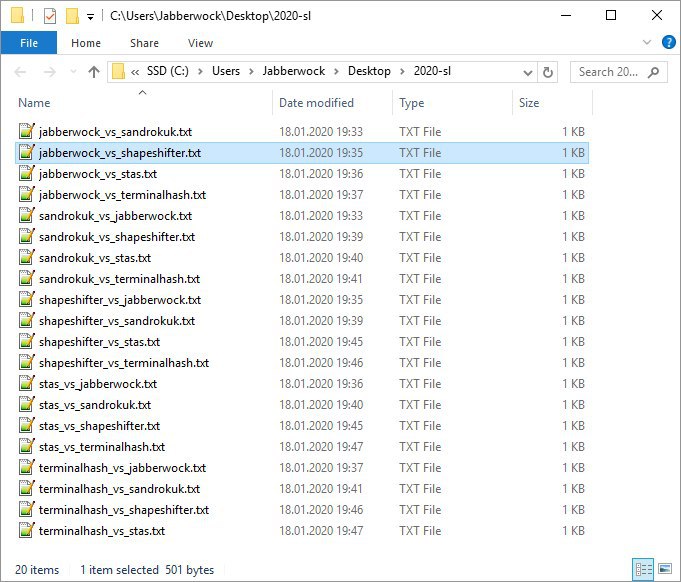Viewport: 681px width, 582px height.
Task: Go forward with the Forward arrow
Action: [x=50, y=72]
